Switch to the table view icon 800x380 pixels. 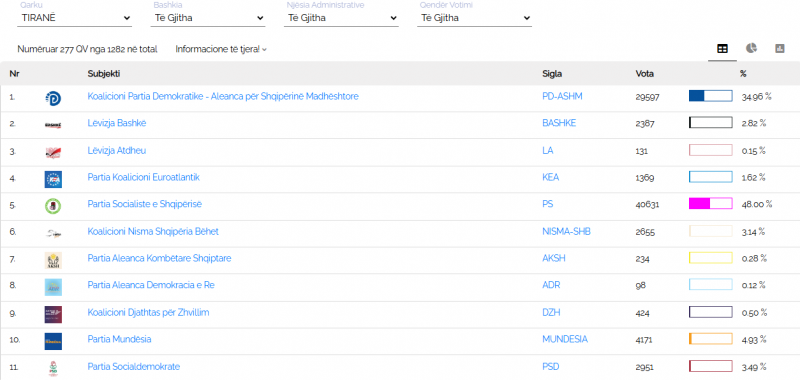pyautogui.click(x=722, y=49)
